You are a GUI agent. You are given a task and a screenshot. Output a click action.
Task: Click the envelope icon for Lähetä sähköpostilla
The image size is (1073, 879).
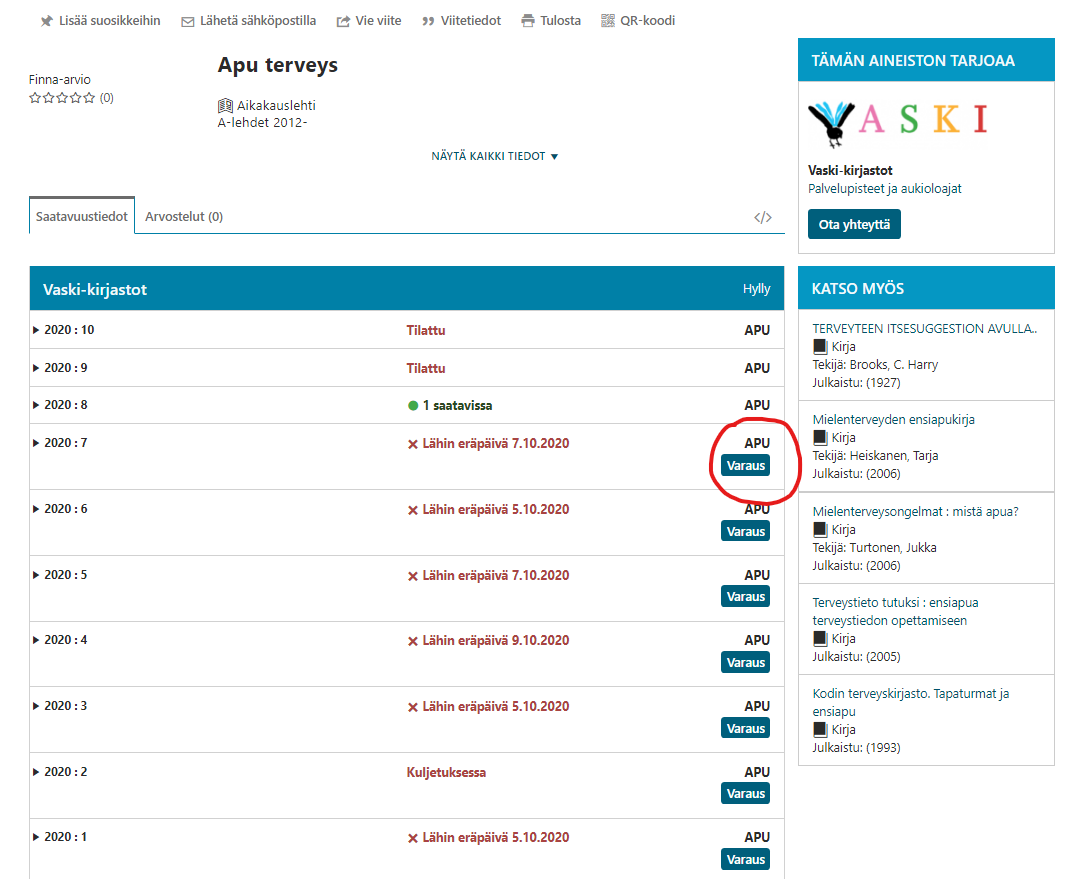pyautogui.click(x=188, y=21)
